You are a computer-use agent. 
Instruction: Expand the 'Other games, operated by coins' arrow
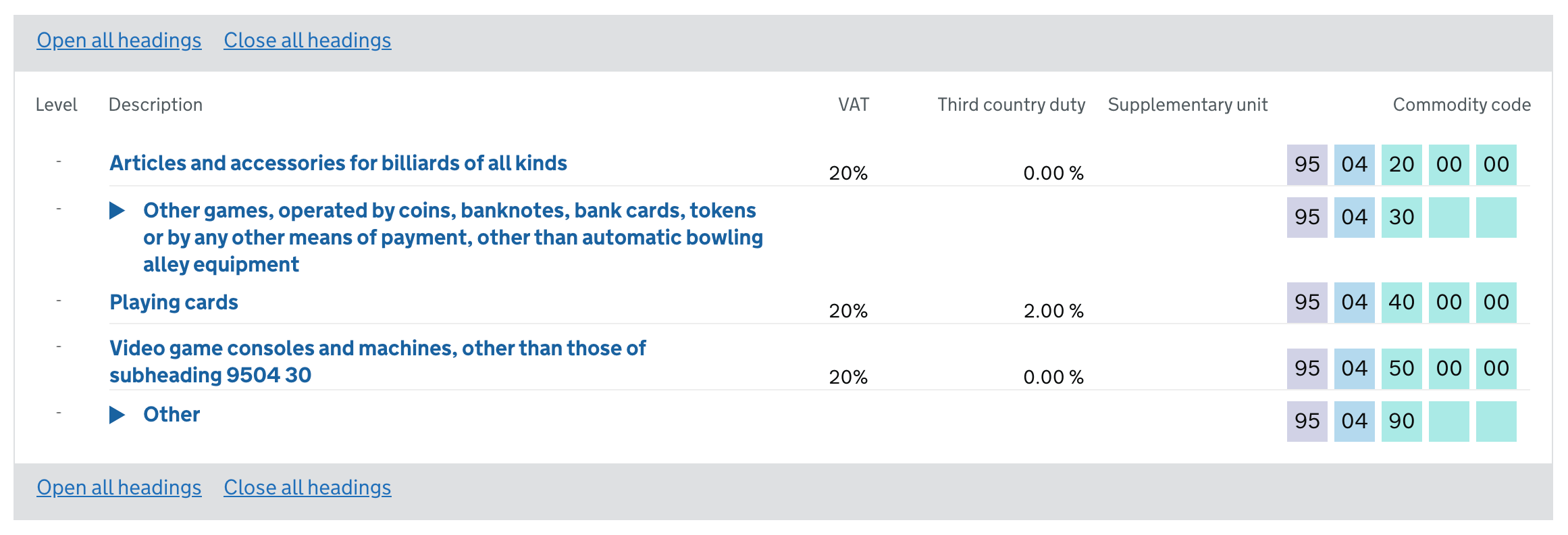coord(117,211)
